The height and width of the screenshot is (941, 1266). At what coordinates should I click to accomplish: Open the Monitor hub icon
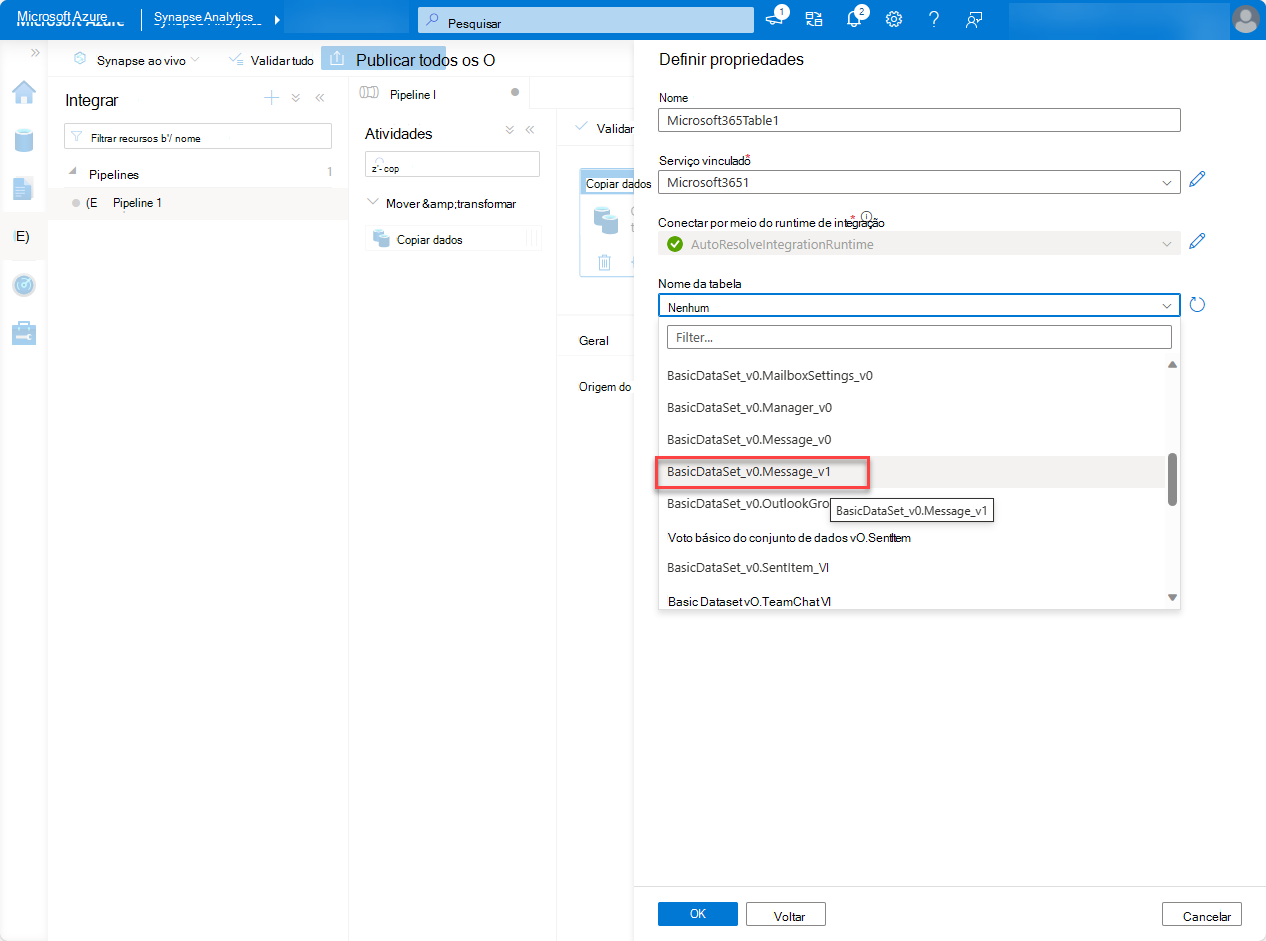point(24,285)
